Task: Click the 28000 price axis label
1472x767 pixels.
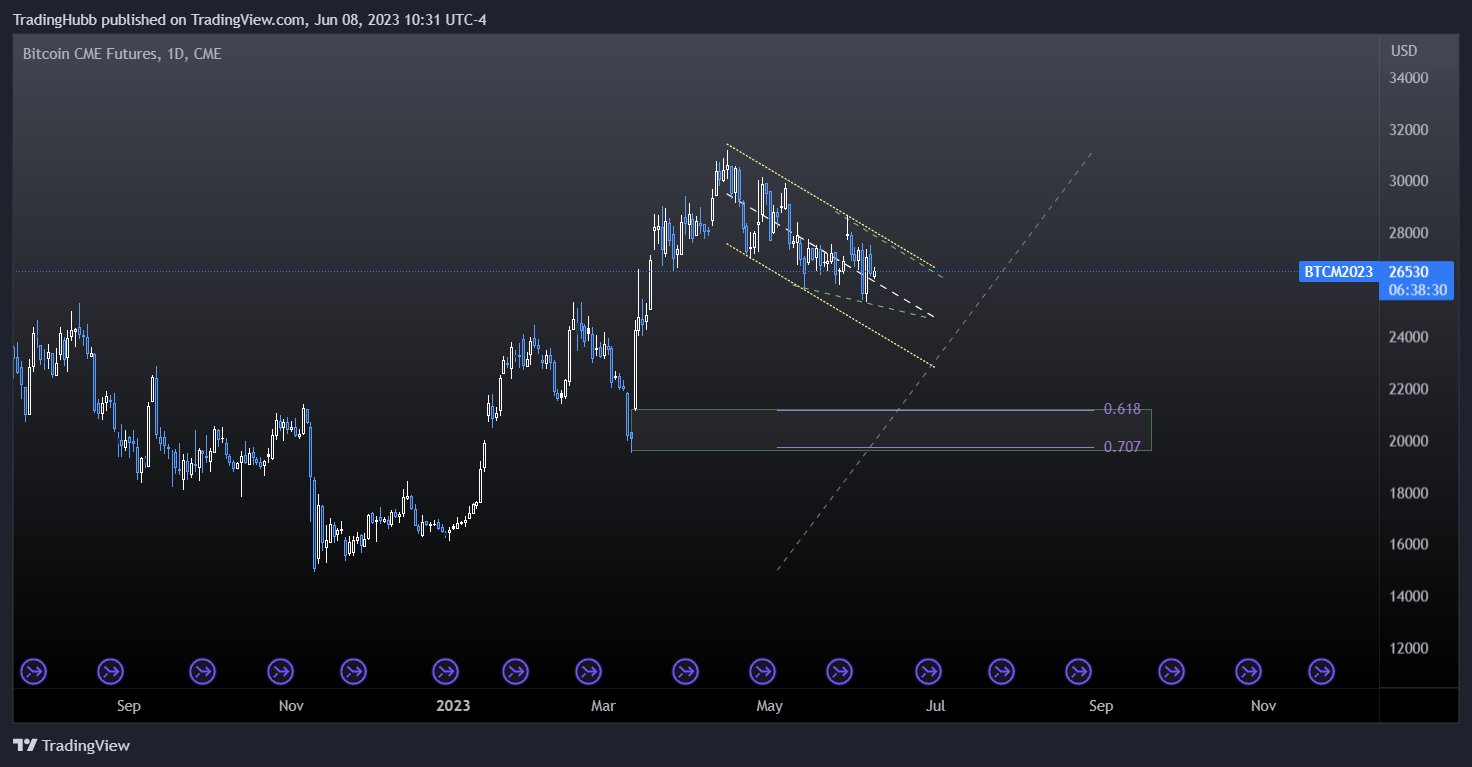Action: [1408, 234]
